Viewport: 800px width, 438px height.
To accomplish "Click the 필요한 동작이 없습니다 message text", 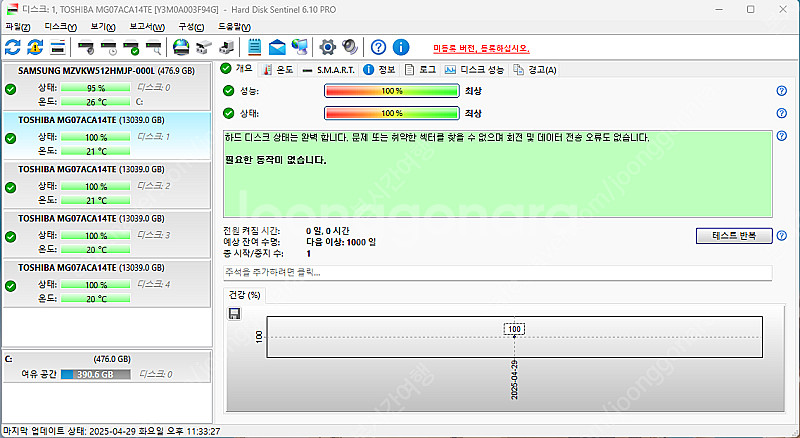I will [276, 160].
